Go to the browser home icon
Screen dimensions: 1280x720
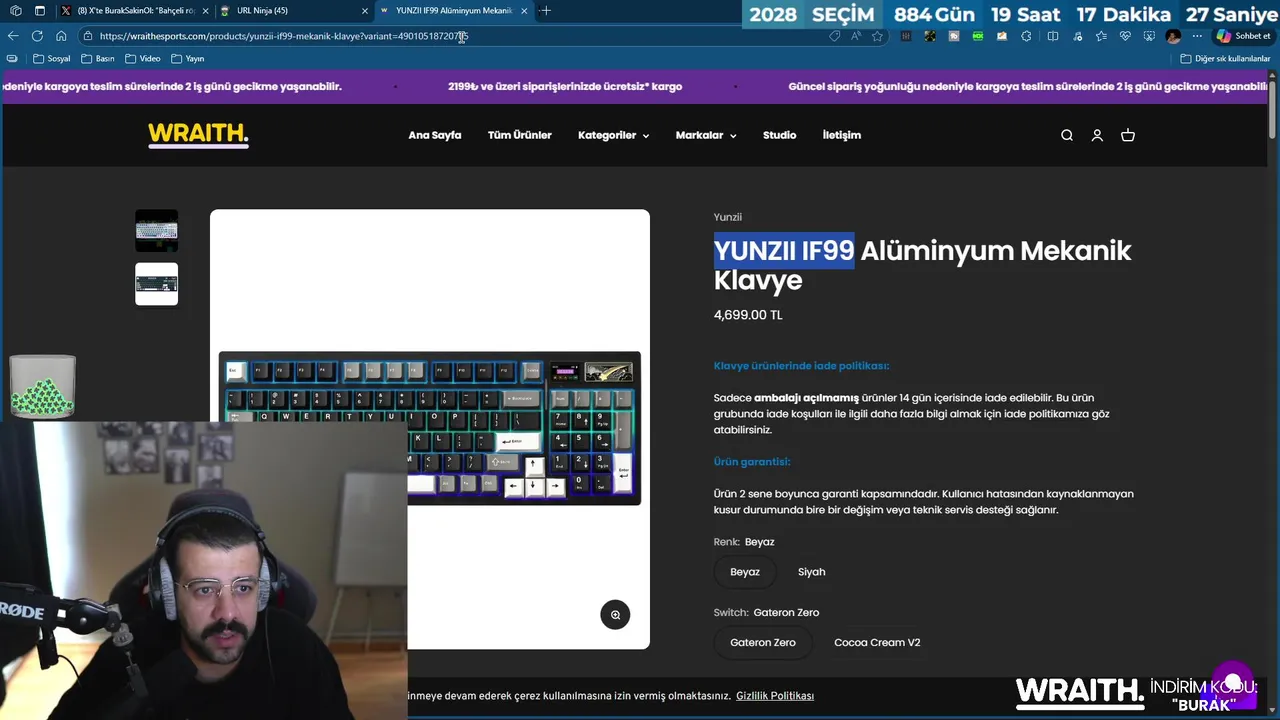[x=61, y=36]
